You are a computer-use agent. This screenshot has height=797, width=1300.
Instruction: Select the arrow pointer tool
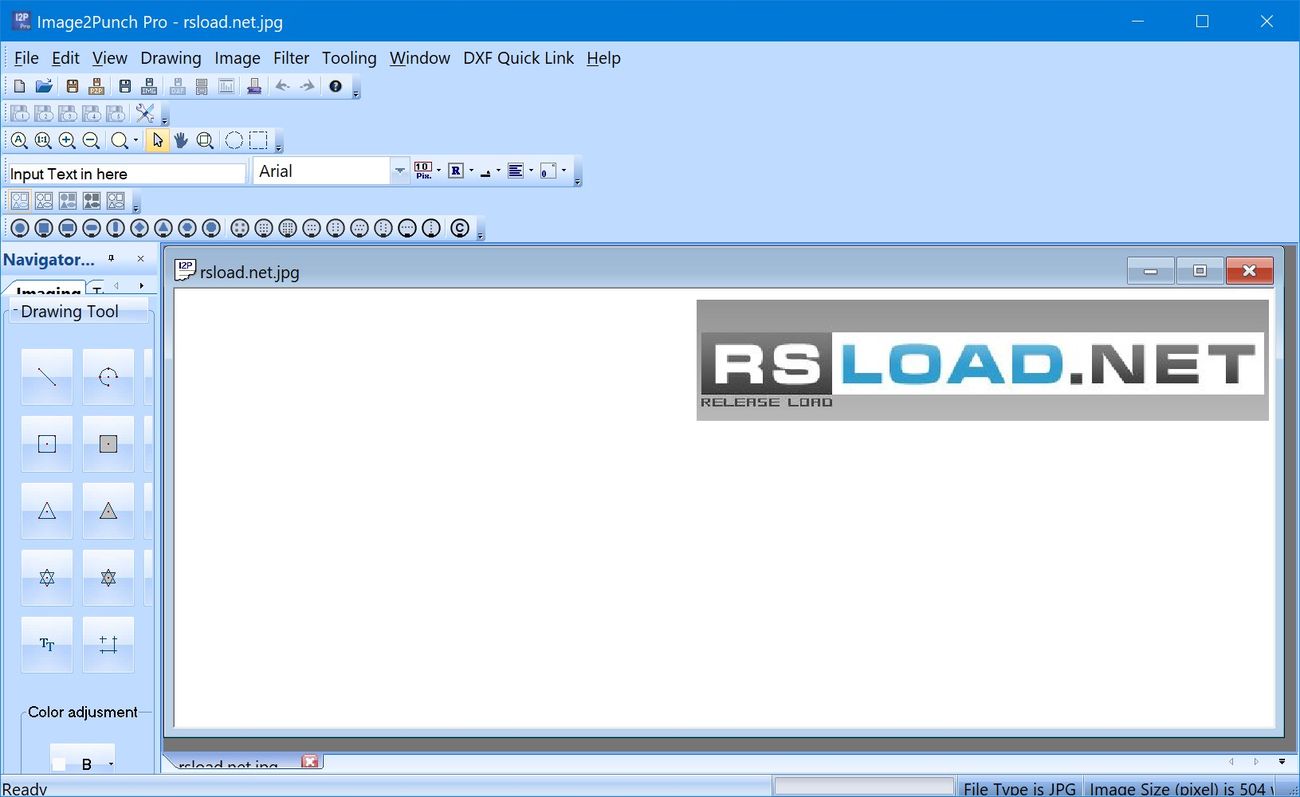pyautogui.click(x=157, y=141)
